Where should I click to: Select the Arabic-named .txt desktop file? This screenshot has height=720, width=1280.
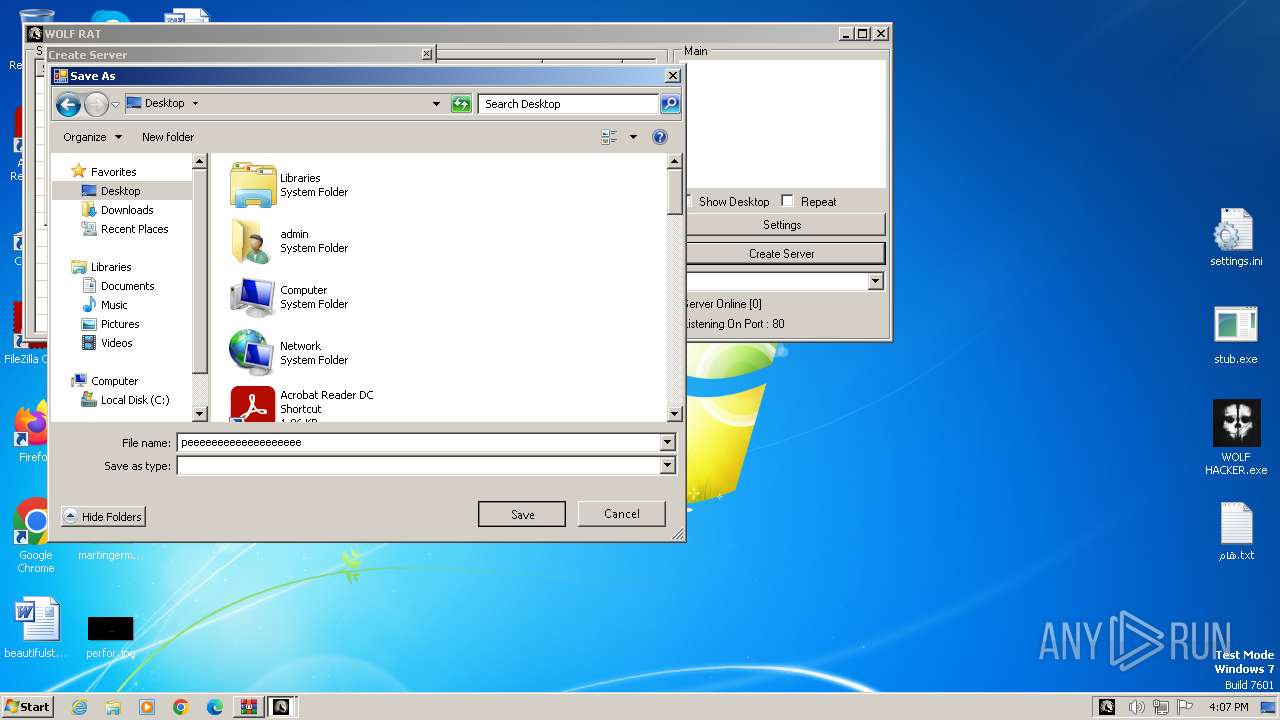coord(1236,532)
